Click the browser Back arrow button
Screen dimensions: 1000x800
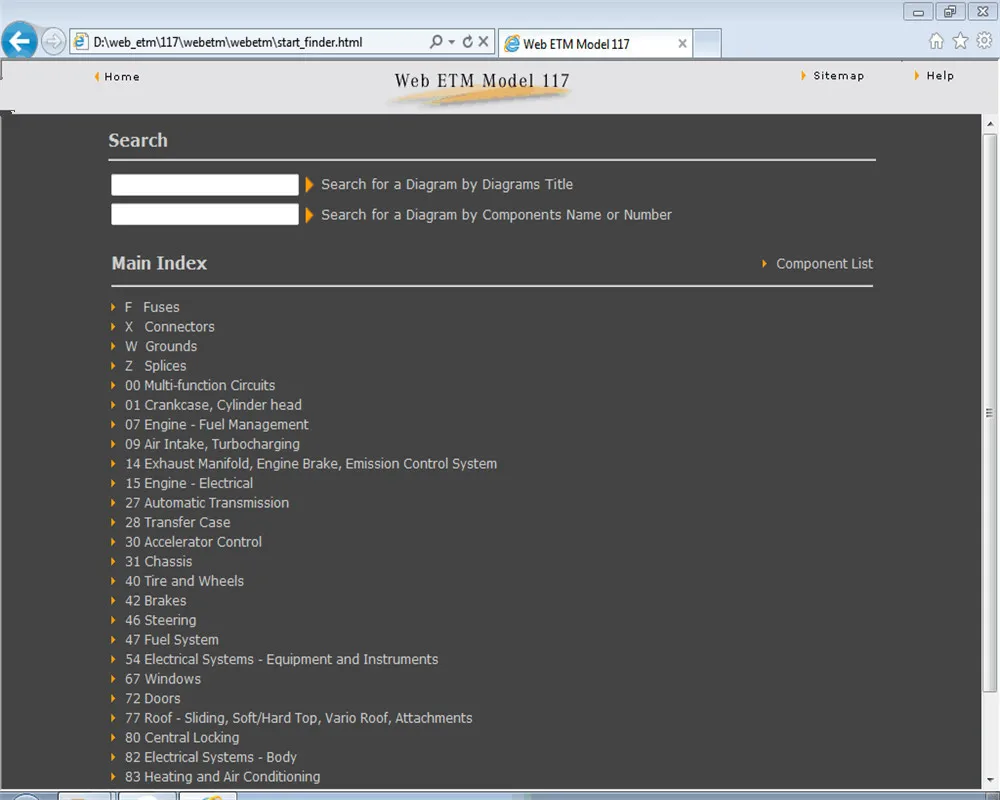pos(19,41)
